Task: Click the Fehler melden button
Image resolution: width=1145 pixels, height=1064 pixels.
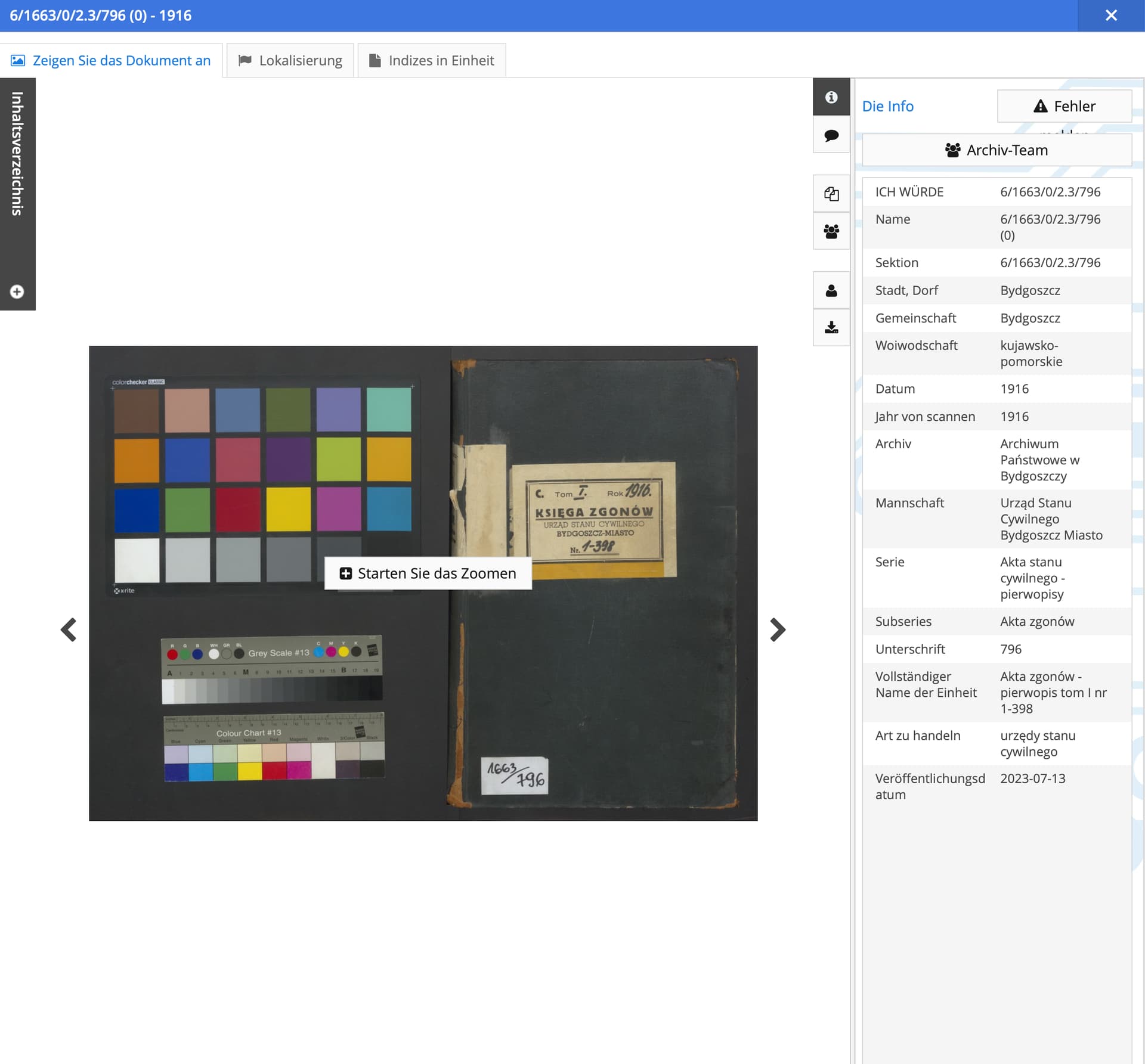Action: pyautogui.click(x=1064, y=106)
